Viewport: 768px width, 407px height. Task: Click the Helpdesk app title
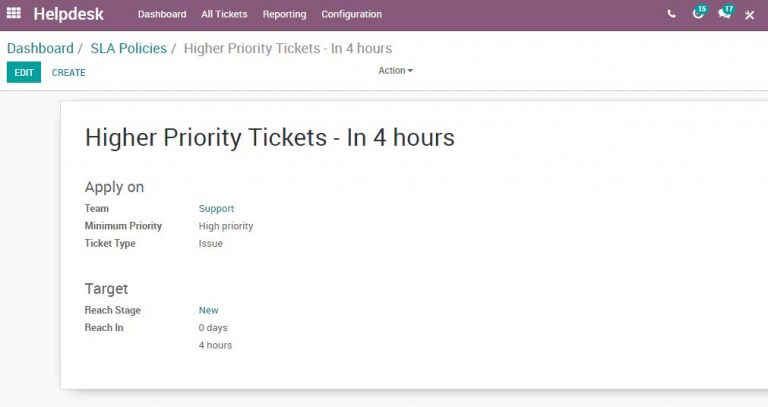pyautogui.click(x=72, y=14)
